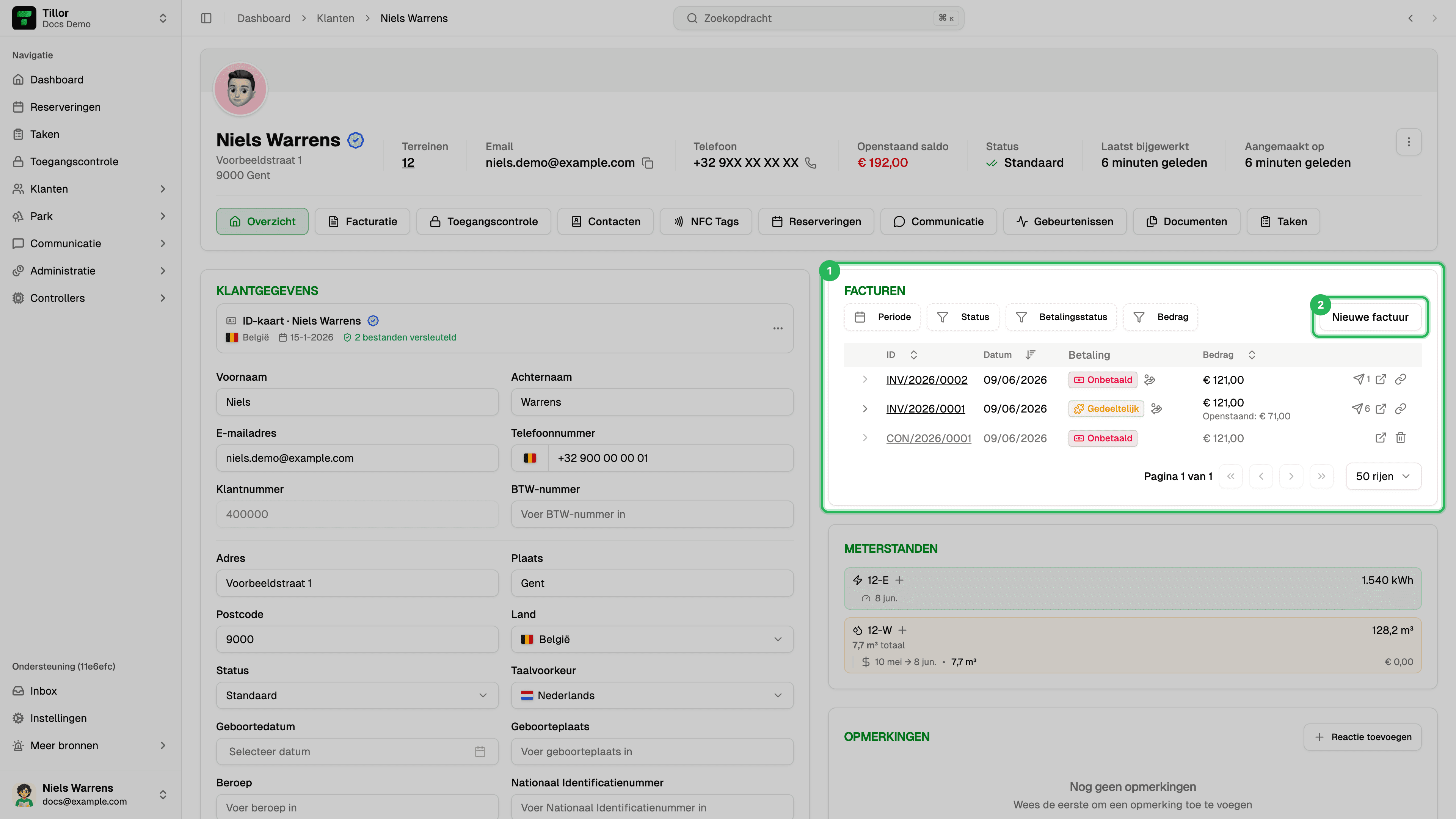
Task: Copy the email address icon
Action: click(648, 163)
